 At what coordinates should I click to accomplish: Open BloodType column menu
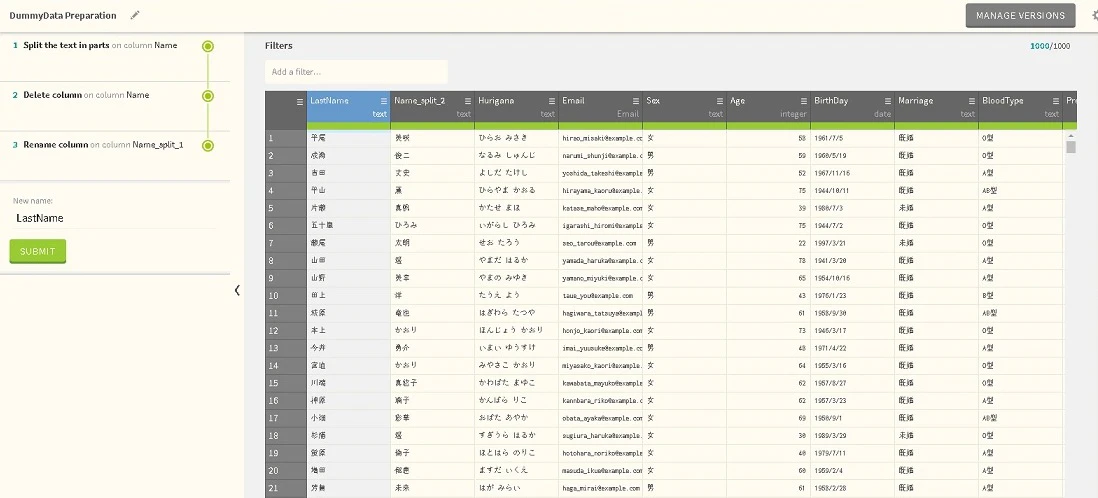point(1056,101)
